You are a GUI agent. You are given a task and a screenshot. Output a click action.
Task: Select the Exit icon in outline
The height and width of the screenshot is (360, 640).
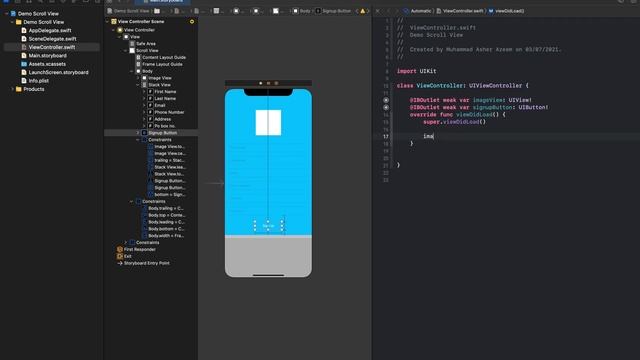point(120,256)
